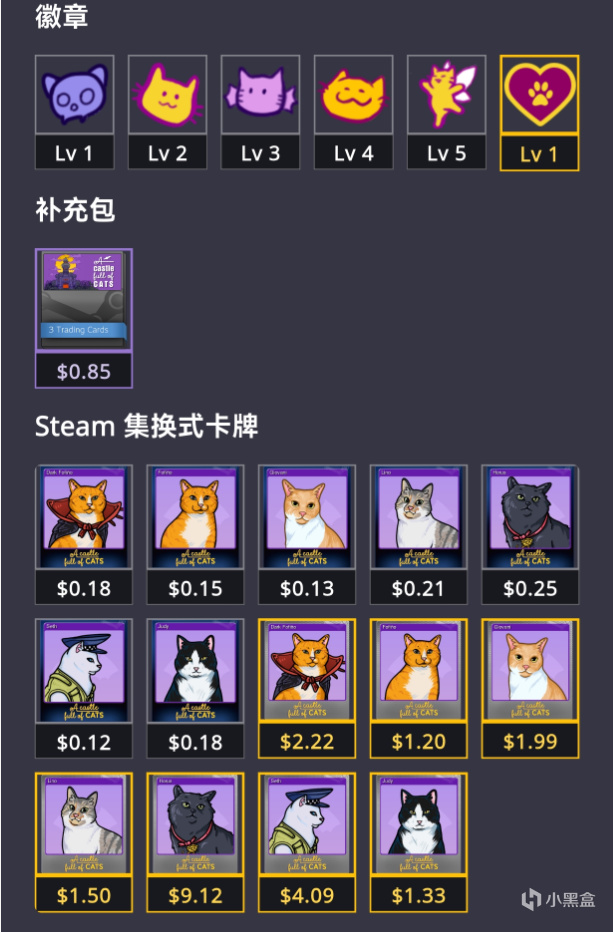The height and width of the screenshot is (932, 613).
Task: Click the gray cat card priced $0.25
Action: click(x=530, y=534)
